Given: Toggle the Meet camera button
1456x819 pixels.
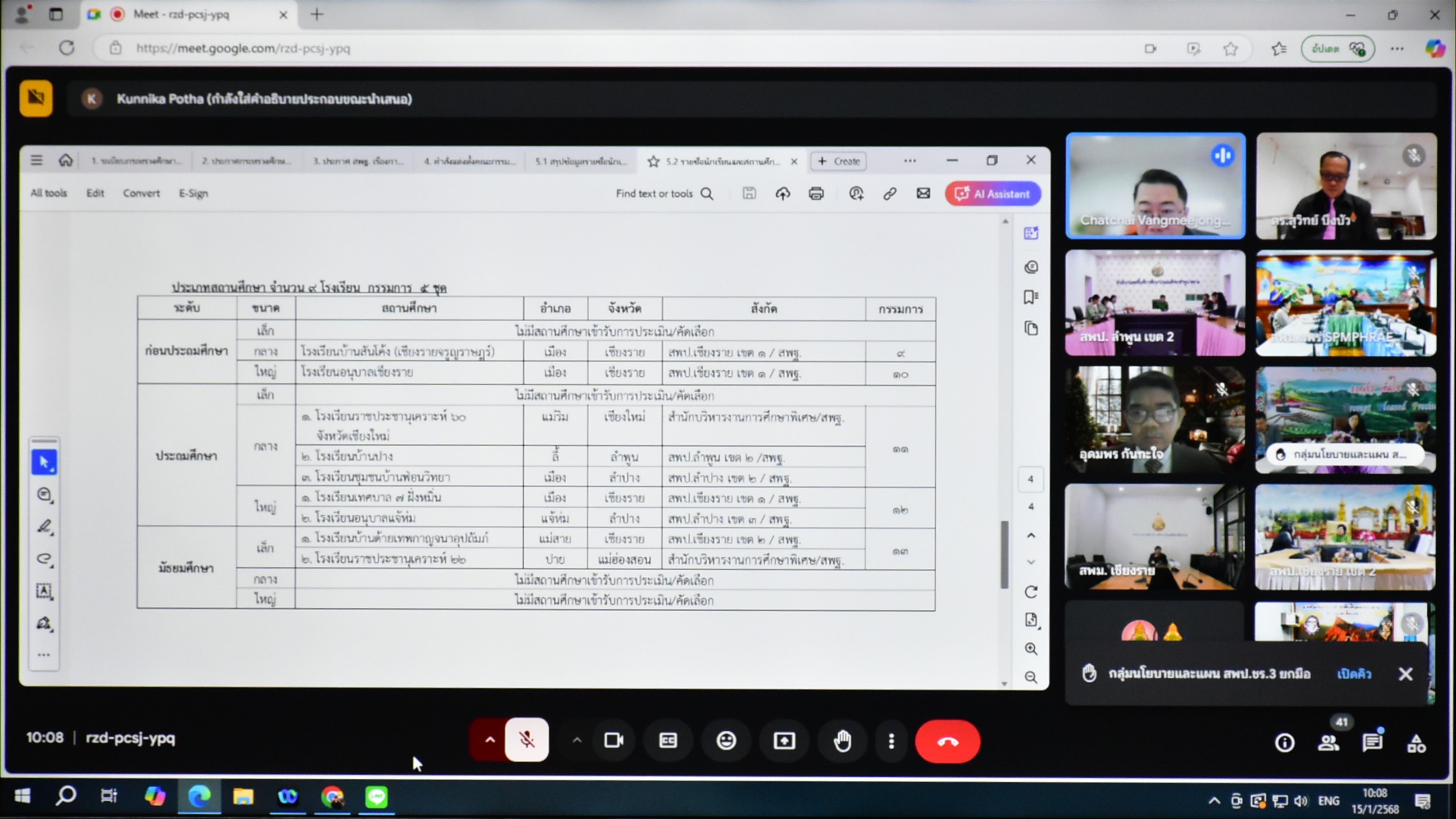Looking at the screenshot, I should pos(614,741).
